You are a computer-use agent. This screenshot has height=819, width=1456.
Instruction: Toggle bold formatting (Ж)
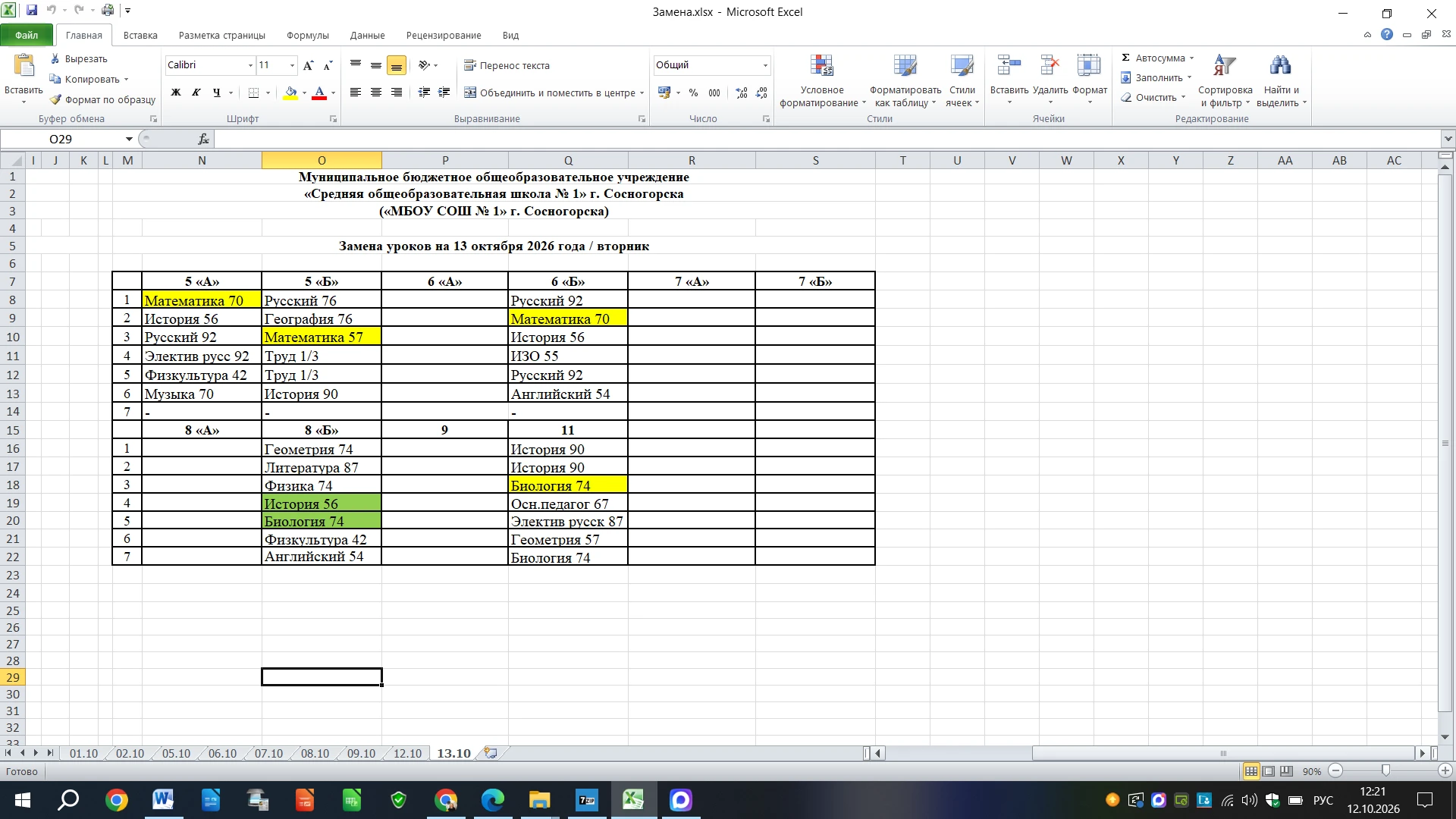176,93
